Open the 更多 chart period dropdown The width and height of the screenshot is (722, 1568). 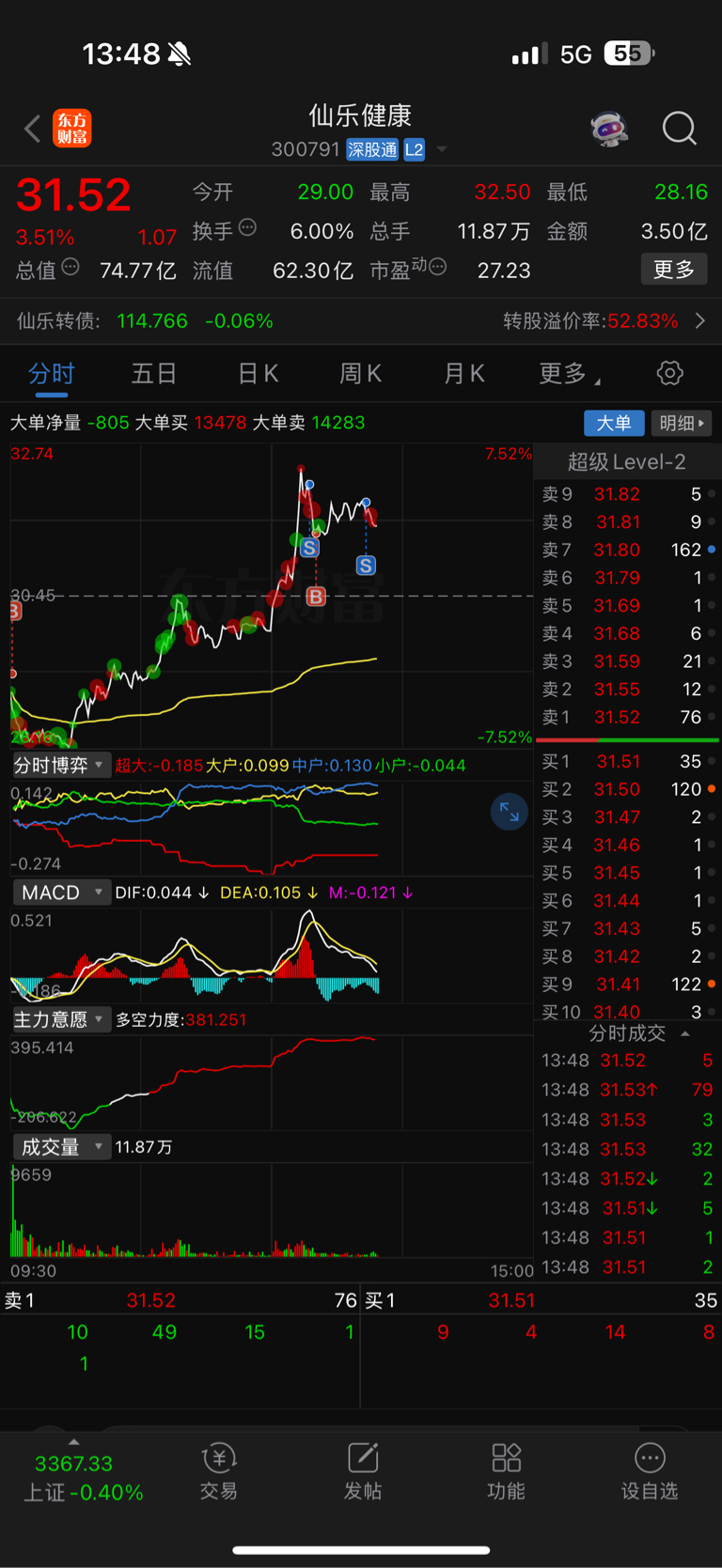(570, 374)
